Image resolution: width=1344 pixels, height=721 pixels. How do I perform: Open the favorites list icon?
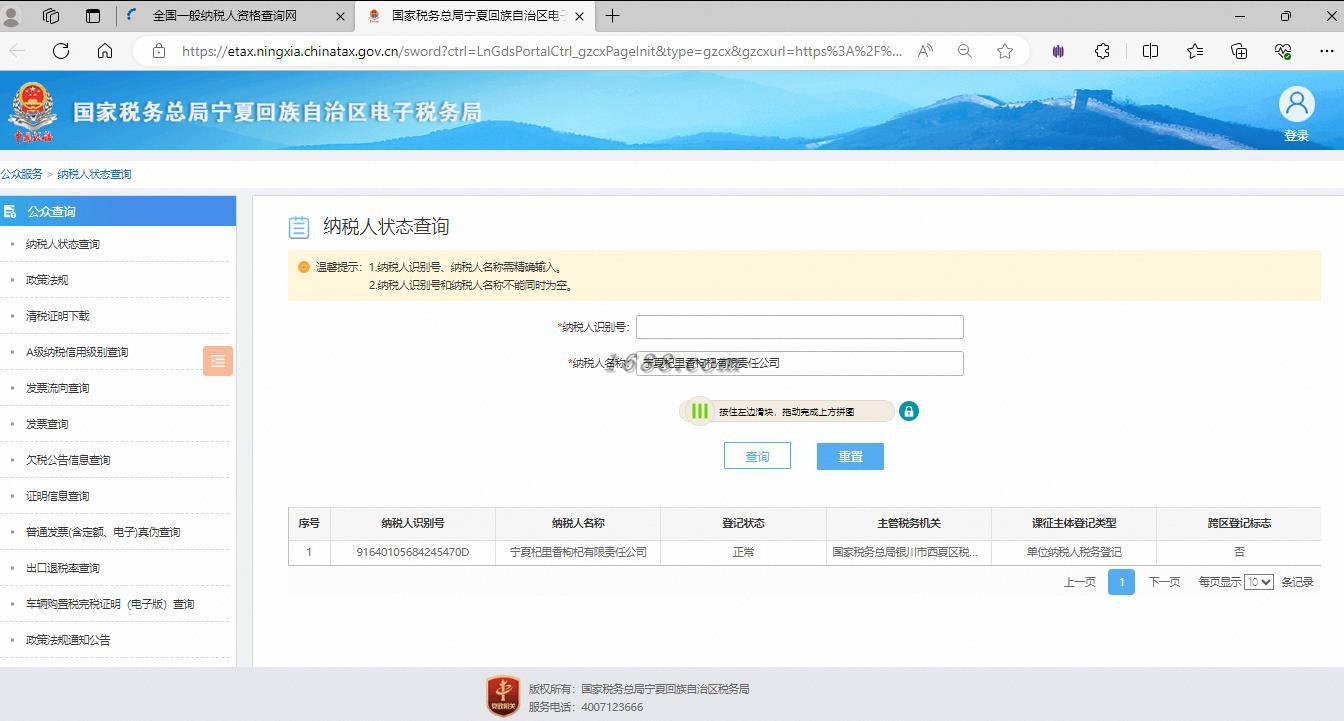pos(1195,51)
